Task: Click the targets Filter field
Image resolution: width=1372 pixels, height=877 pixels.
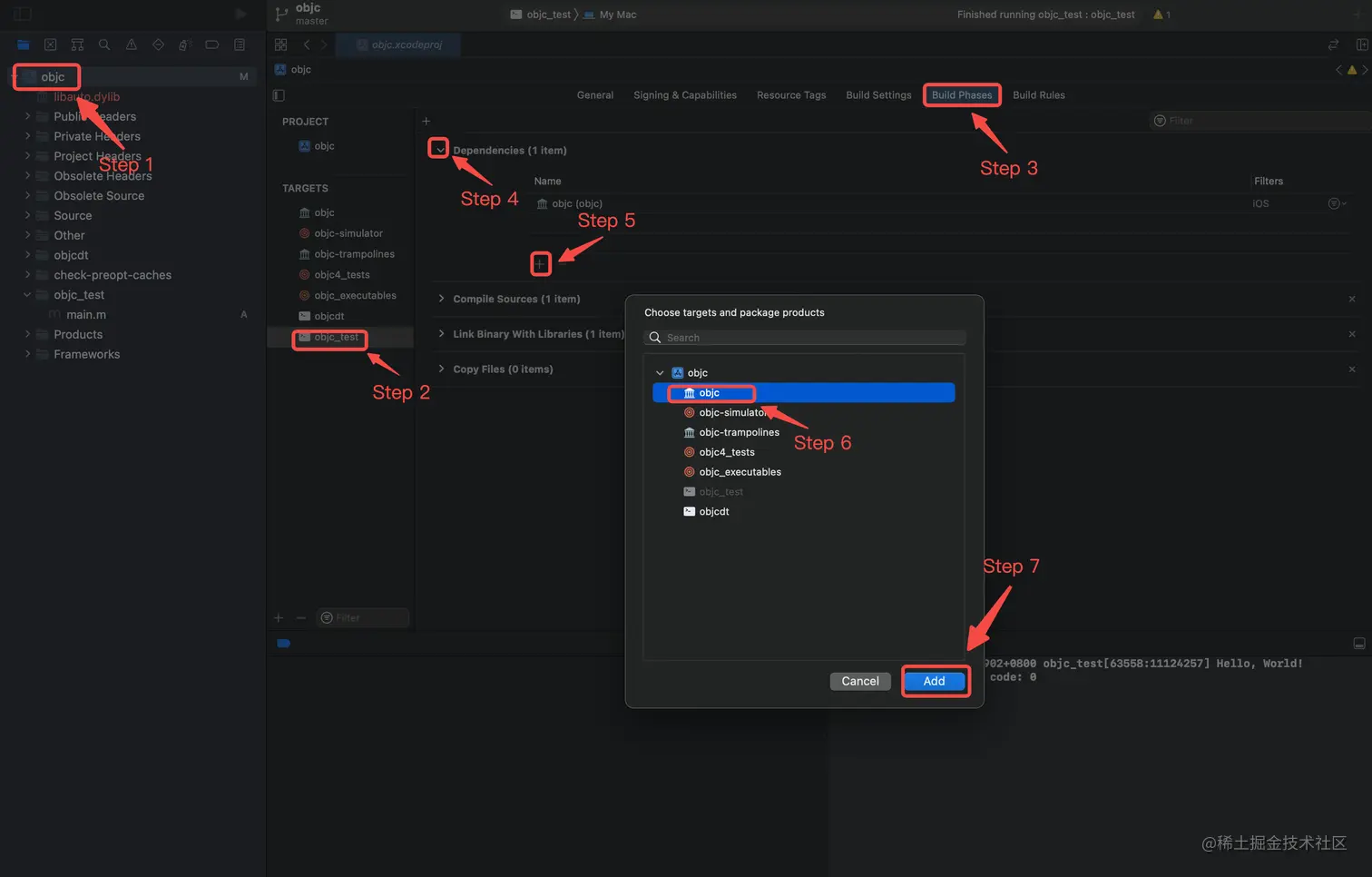Action: pyautogui.click(x=363, y=617)
